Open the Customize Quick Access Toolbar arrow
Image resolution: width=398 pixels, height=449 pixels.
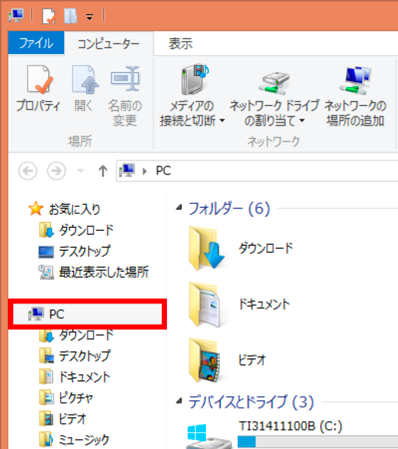click(x=89, y=17)
